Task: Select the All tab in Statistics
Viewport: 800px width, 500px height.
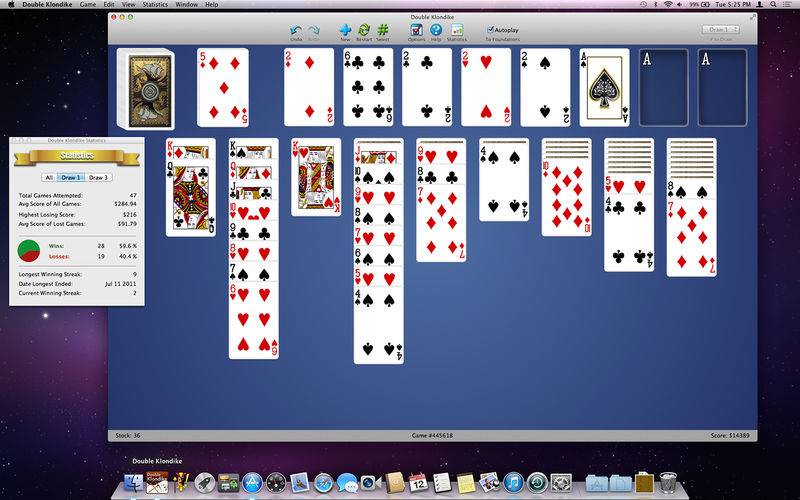Action: click(49, 178)
